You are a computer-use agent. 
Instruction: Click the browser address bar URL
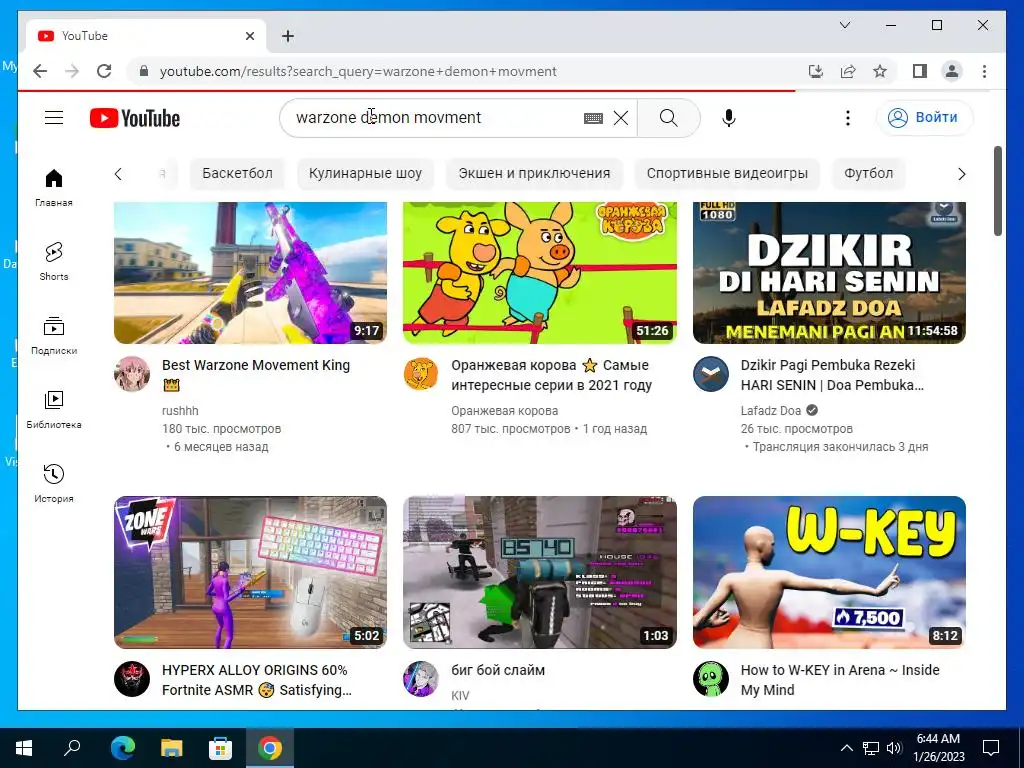[358, 71]
